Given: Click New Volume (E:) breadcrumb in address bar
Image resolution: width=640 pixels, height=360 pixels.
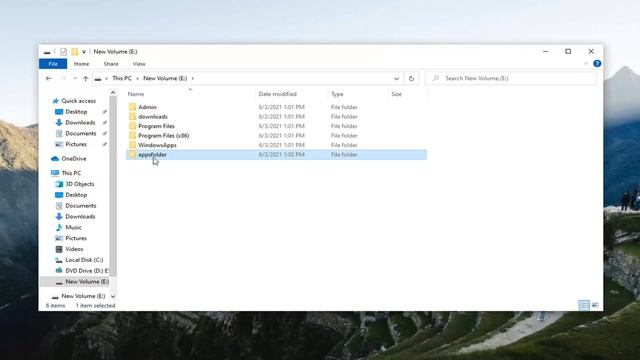Looking at the screenshot, I should [x=165, y=78].
